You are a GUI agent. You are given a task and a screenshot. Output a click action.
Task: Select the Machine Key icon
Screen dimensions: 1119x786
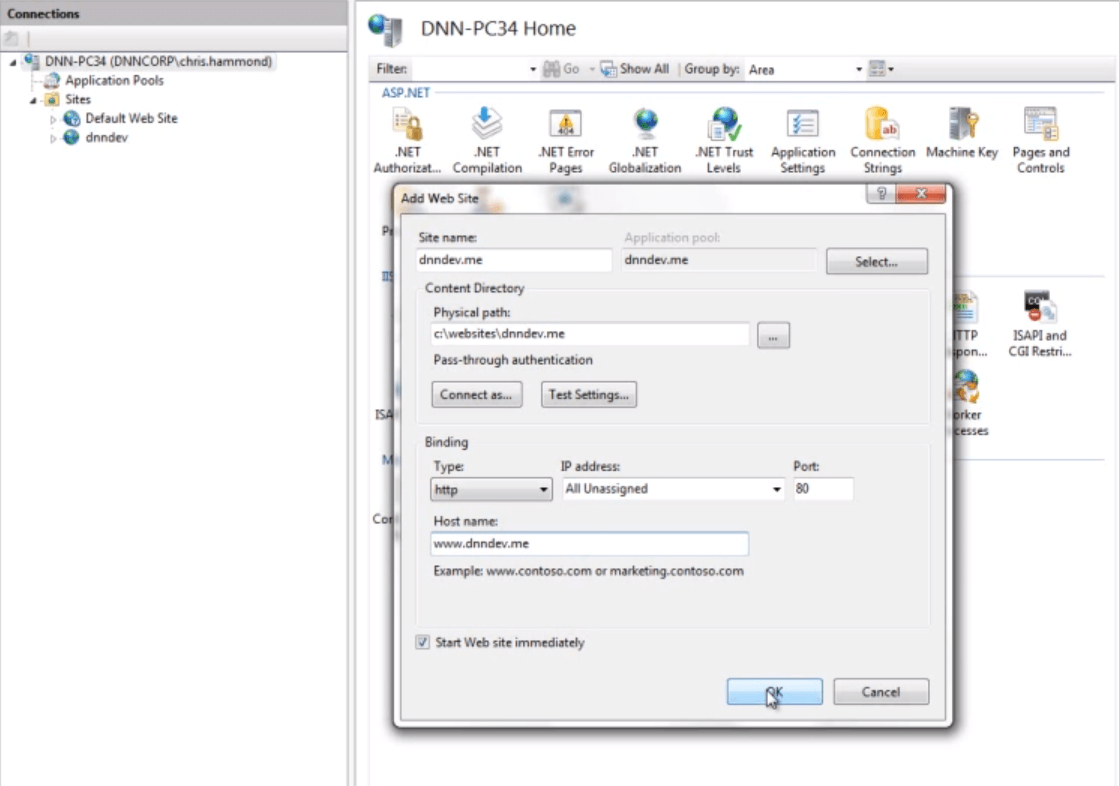coord(962,131)
